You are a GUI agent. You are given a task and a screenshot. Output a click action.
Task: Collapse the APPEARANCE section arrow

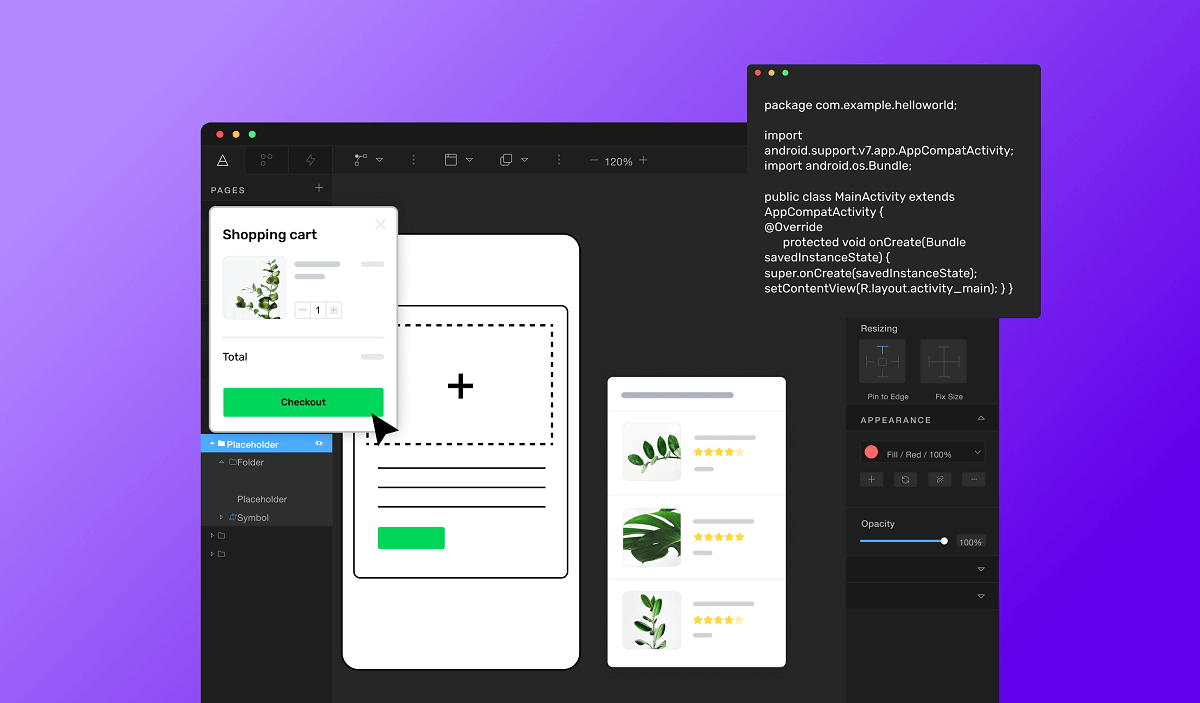tap(981, 419)
